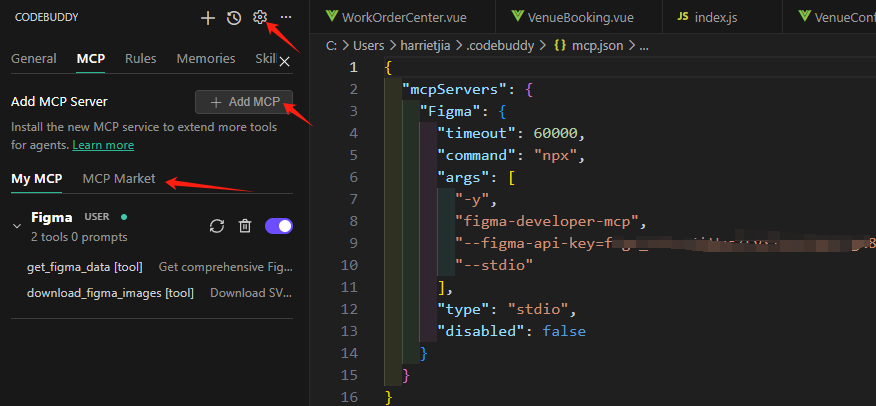Screen dimensions: 876x406
Task: Start a new chat with the plus icon
Action: pos(208,18)
